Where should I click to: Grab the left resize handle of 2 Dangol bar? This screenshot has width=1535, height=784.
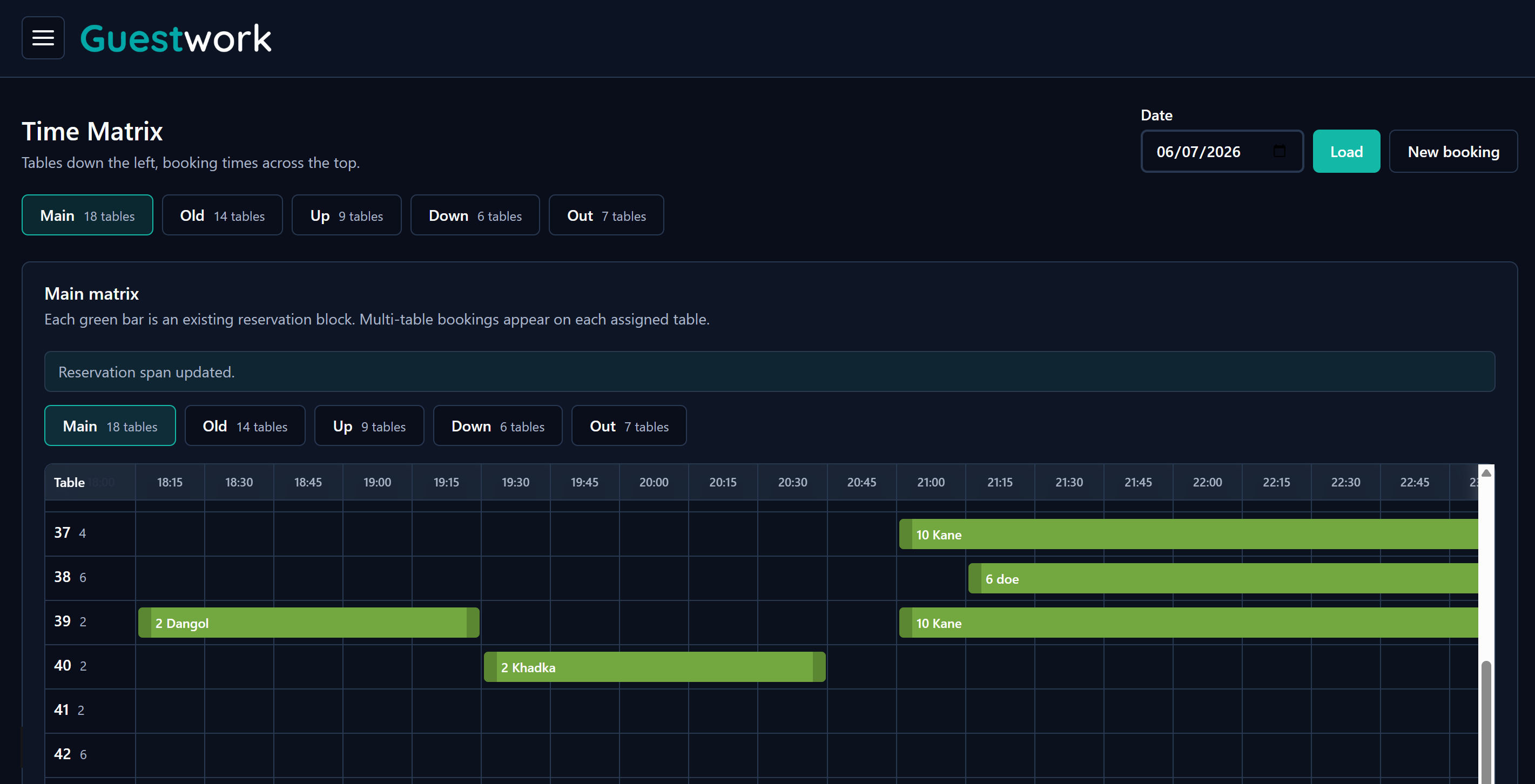point(145,622)
